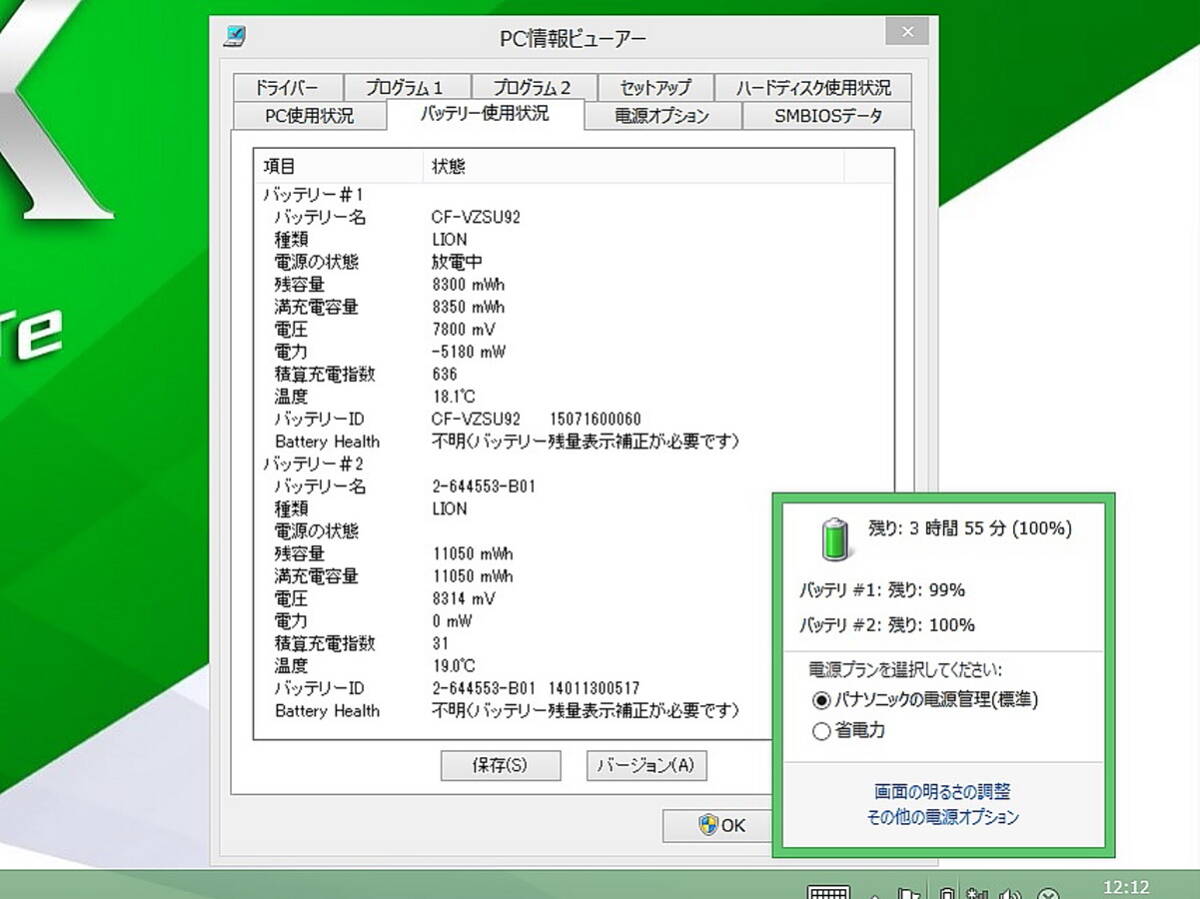Click the 12:12 clock on the taskbar

[1126, 887]
